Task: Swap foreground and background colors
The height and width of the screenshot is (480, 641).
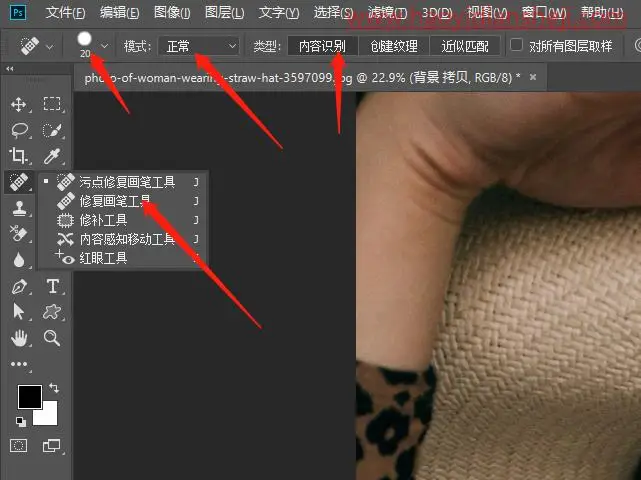Action: pos(54,387)
